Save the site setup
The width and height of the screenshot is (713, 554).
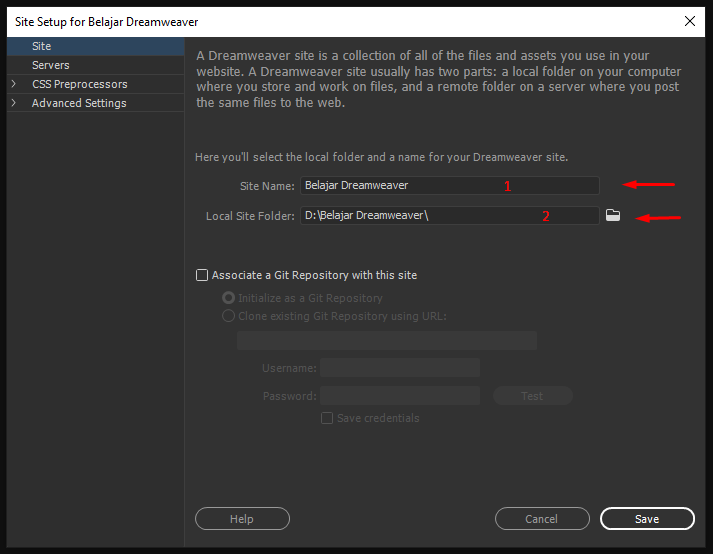pyautogui.click(x=647, y=519)
